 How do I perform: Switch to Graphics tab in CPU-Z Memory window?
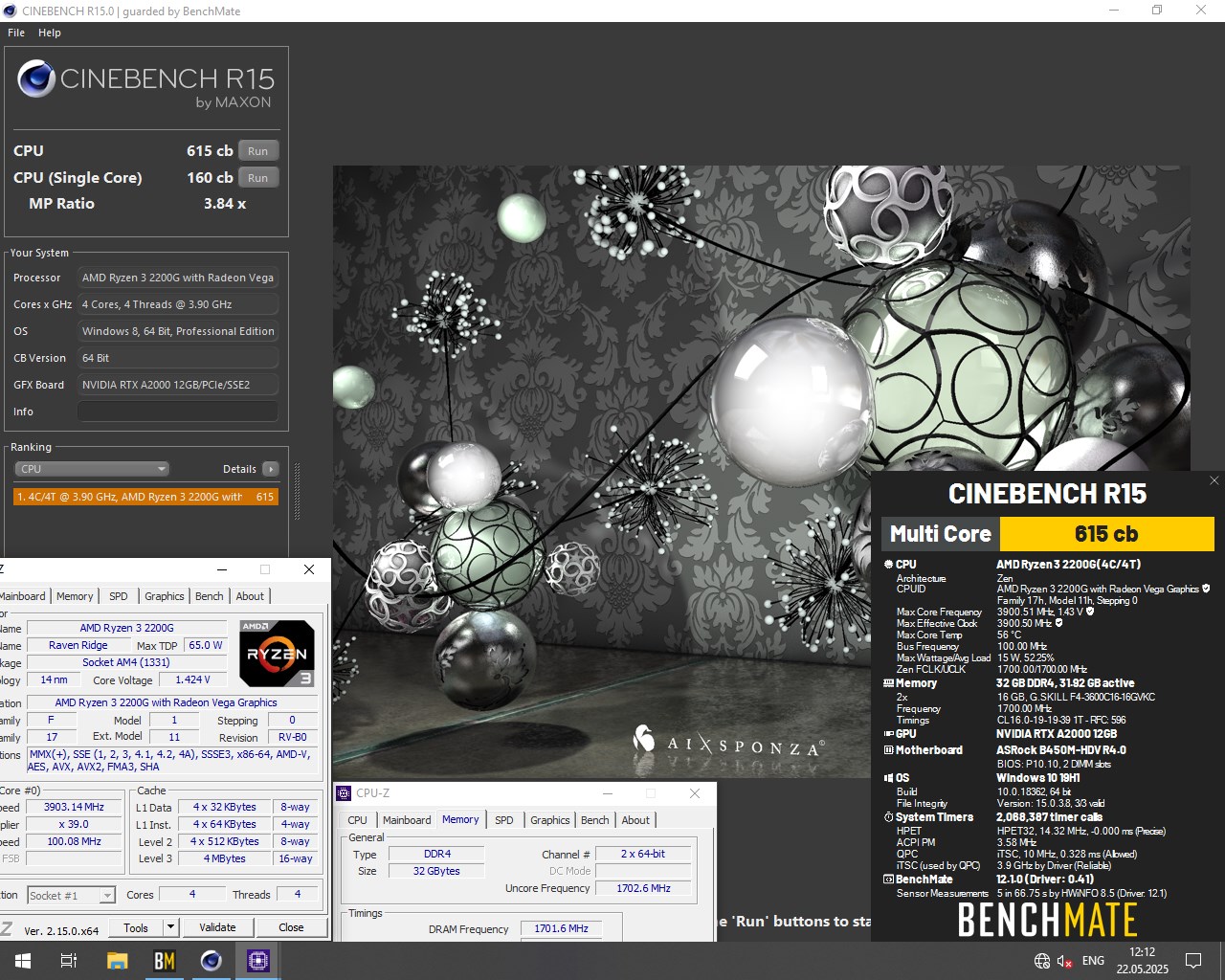point(550,820)
